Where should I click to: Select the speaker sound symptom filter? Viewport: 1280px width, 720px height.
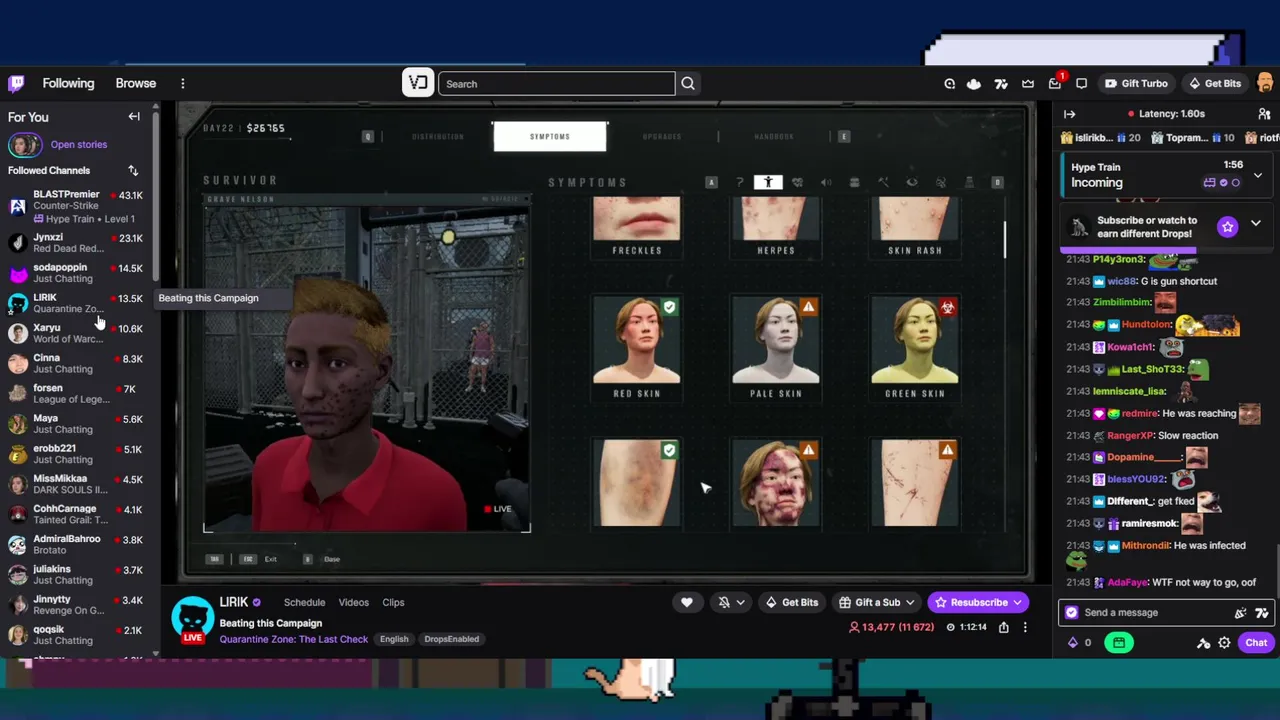(826, 182)
